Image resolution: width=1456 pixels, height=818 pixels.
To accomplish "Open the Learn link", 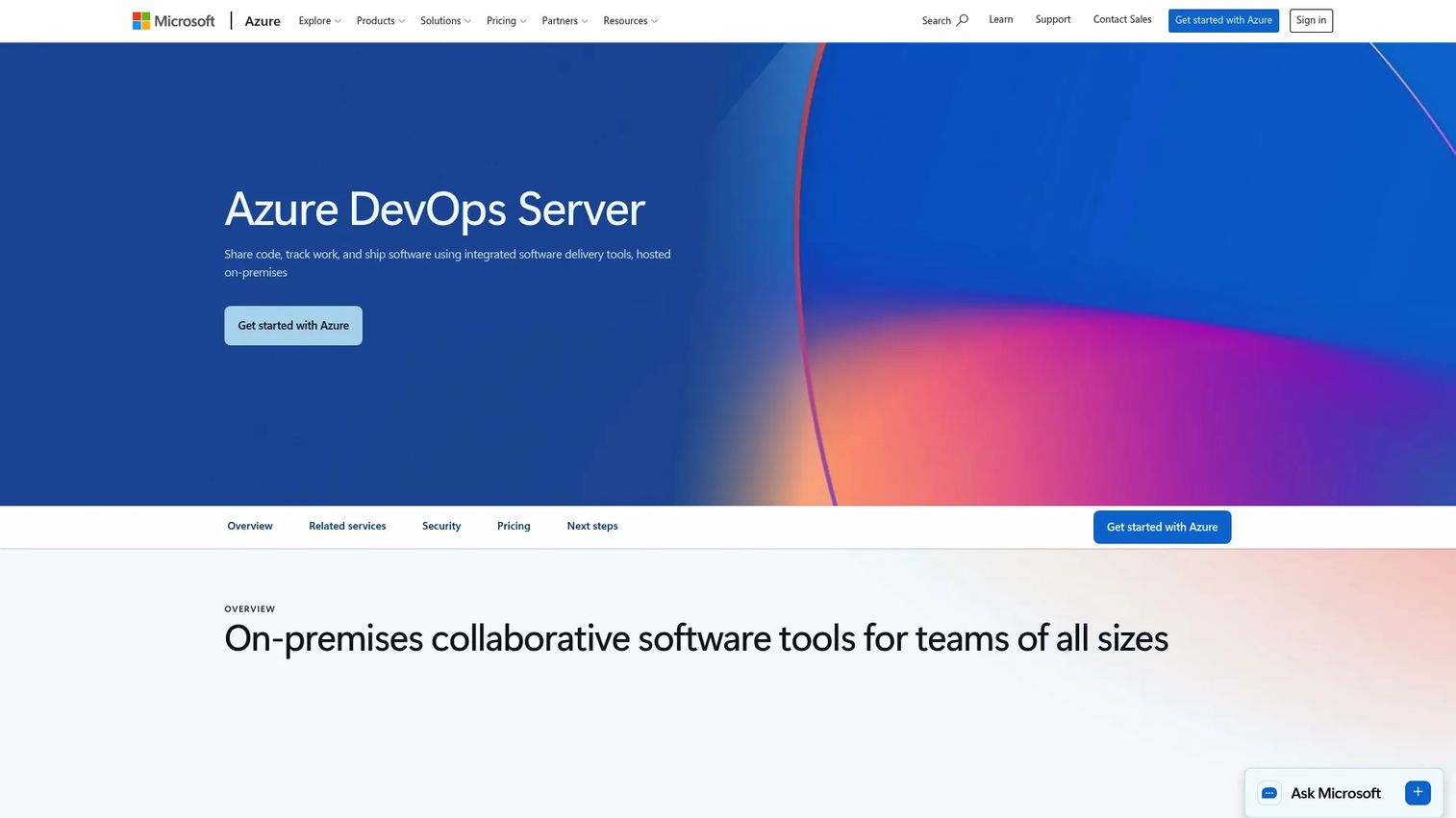I will pyautogui.click(x=1000, y=19).
